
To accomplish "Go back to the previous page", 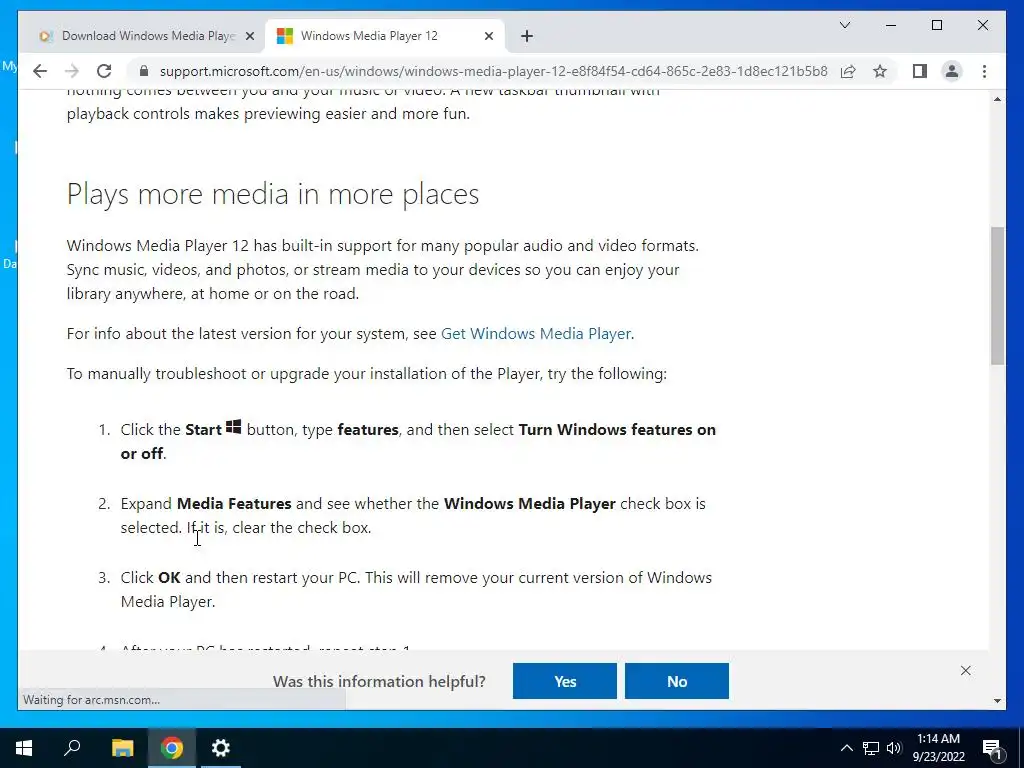I will (40, 71).
